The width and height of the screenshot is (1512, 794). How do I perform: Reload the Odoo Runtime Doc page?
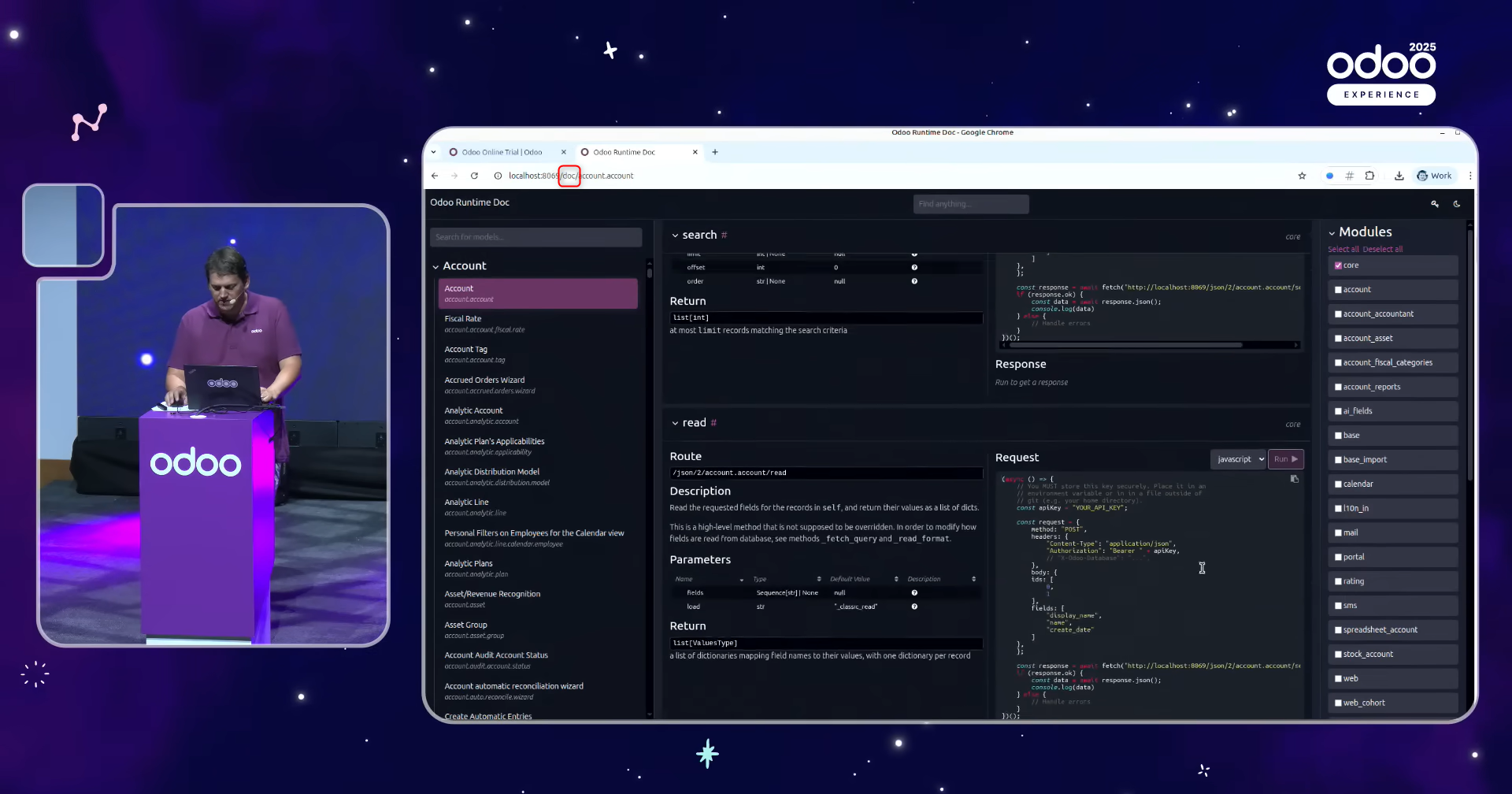pyautogui.click(x=474, y=176)
